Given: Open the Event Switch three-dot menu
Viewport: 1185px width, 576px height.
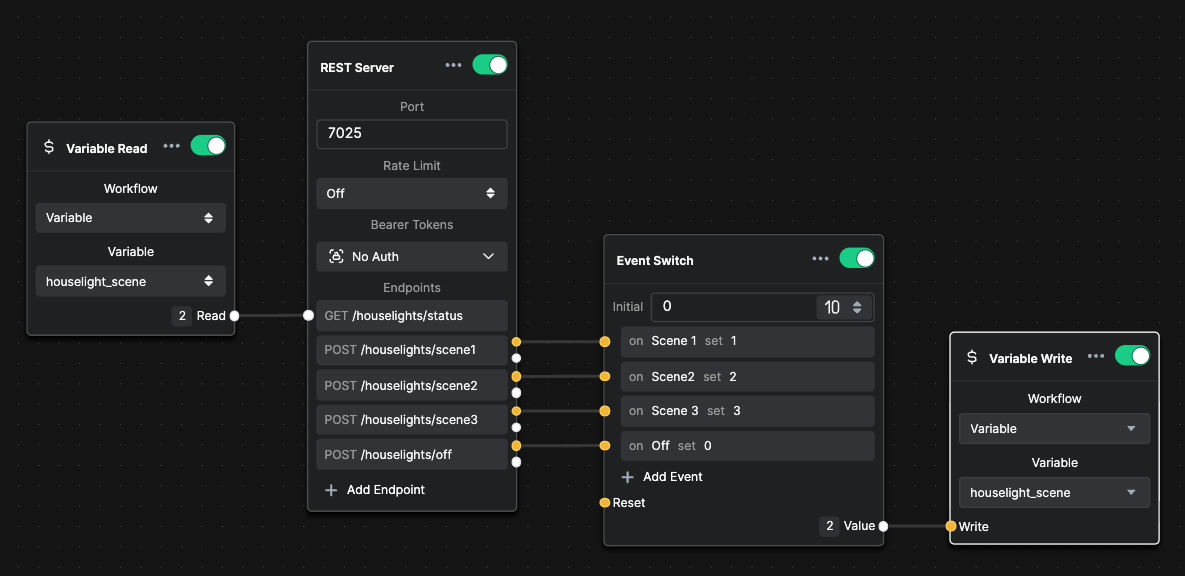Looking at the screenshot, I should click(820, 259).
